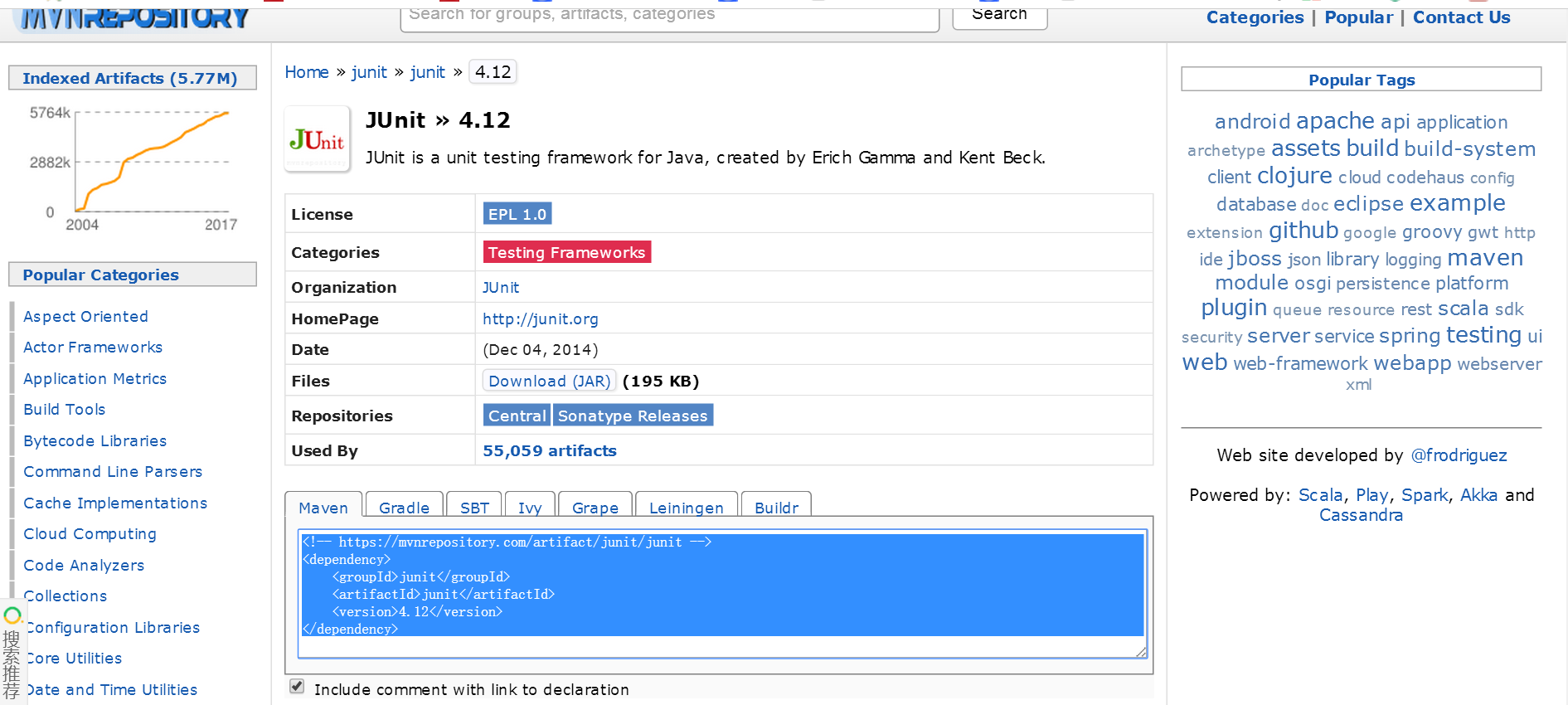The height and width of the screenshot is (705, 1568).
Task: Click the maven tag
Action: pyautogui.click(x=1484, y=258)
